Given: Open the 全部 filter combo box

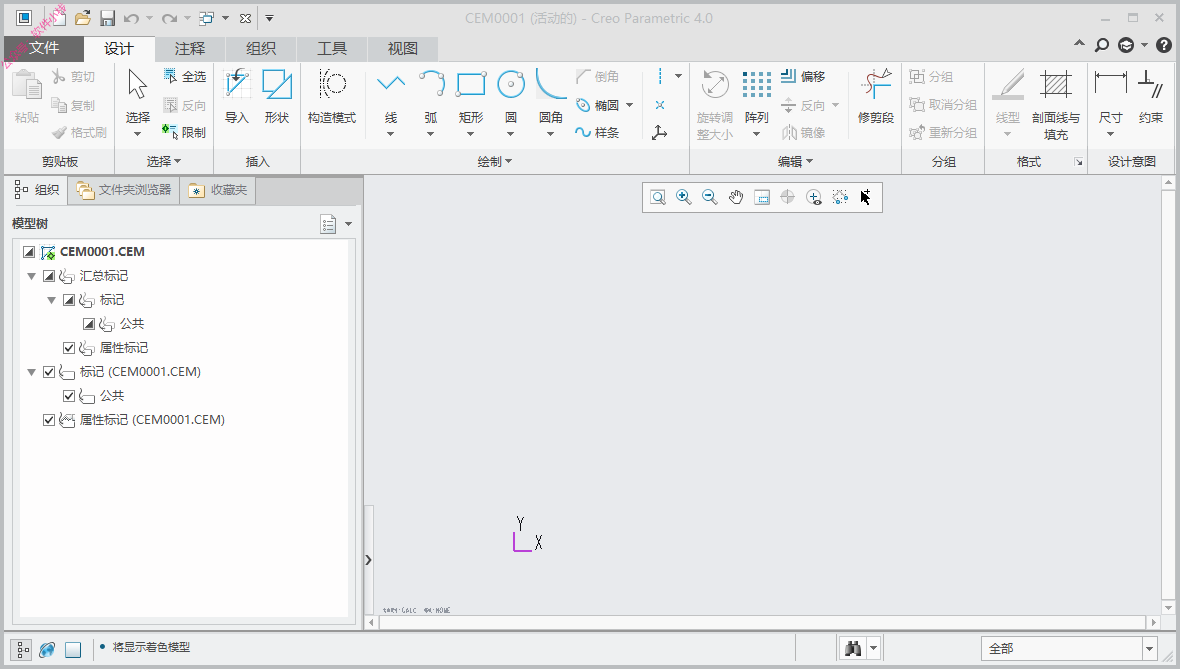Looking at the screenshot, I should pyautogui.click(x=1069, y=648).
